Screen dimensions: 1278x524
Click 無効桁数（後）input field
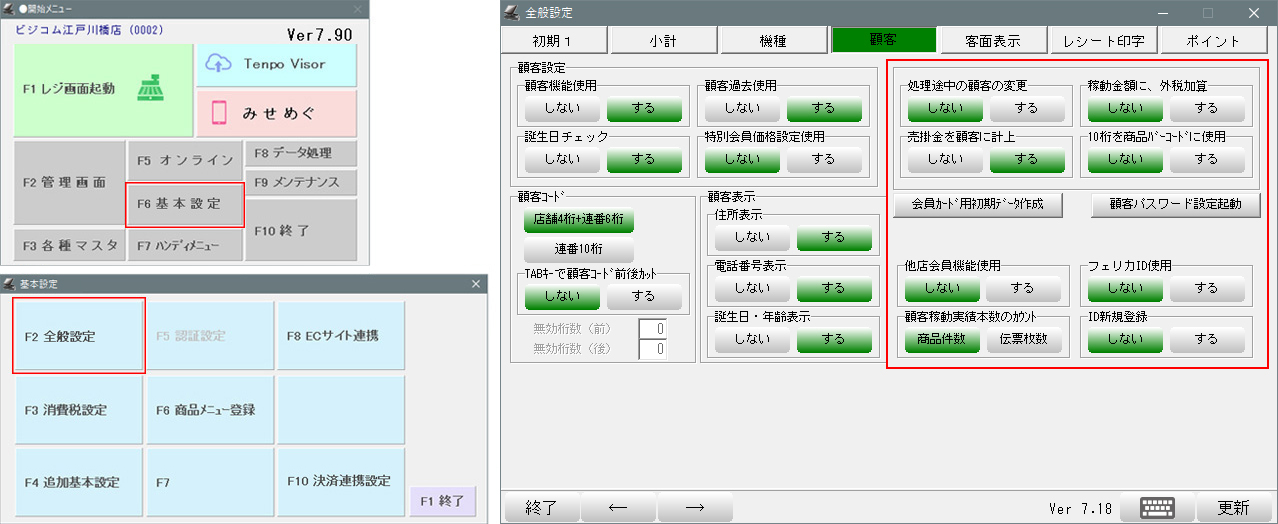point(652,349)
